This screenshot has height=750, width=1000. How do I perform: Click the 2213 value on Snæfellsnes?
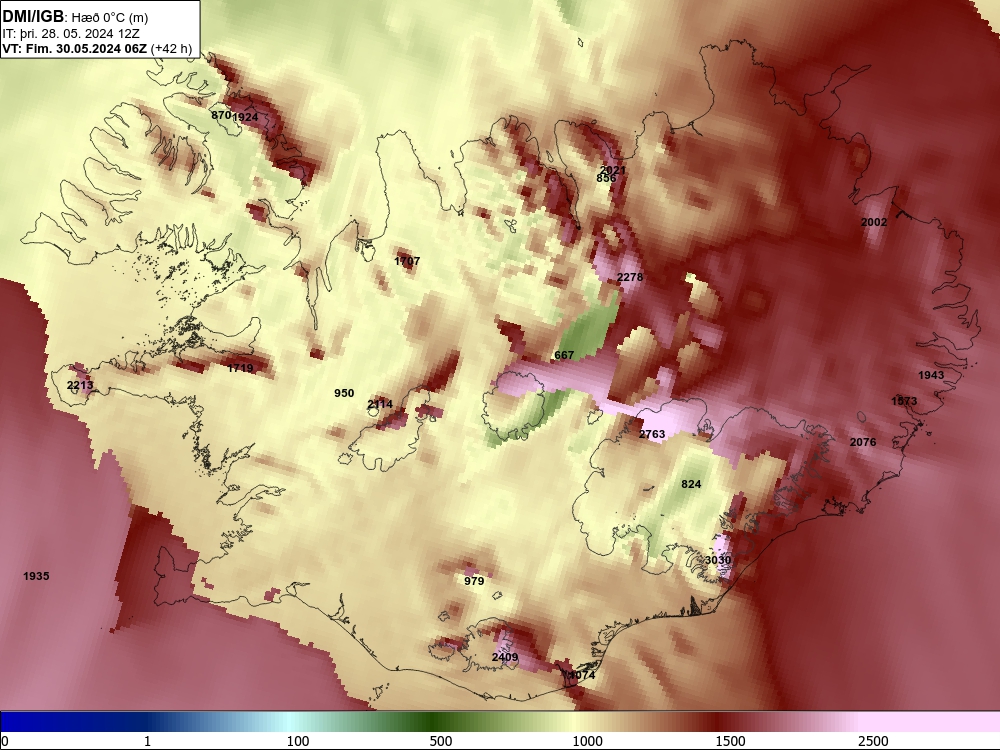[x=80, y=385]
